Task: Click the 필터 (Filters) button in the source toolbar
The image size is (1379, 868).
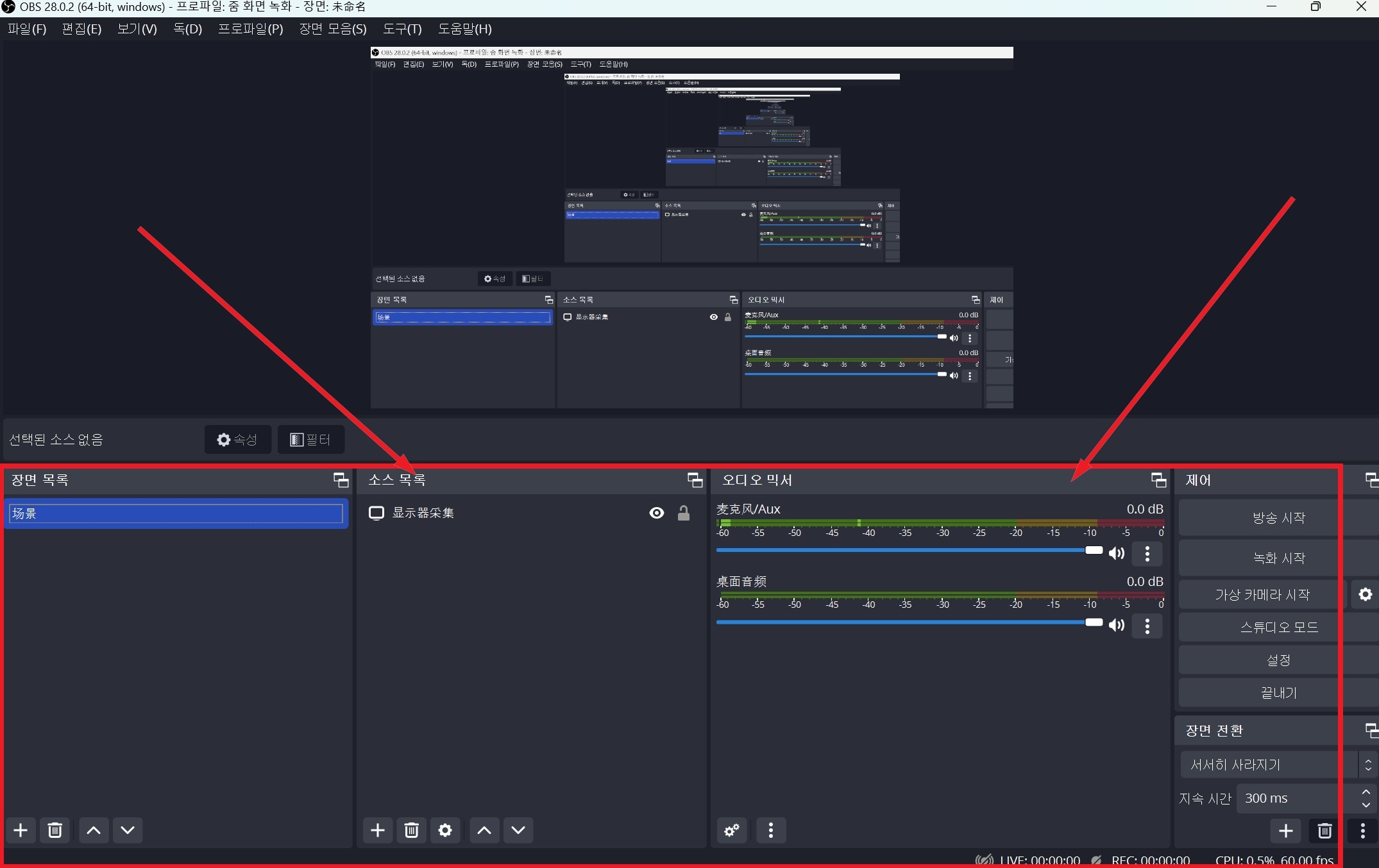Action: 310,439
